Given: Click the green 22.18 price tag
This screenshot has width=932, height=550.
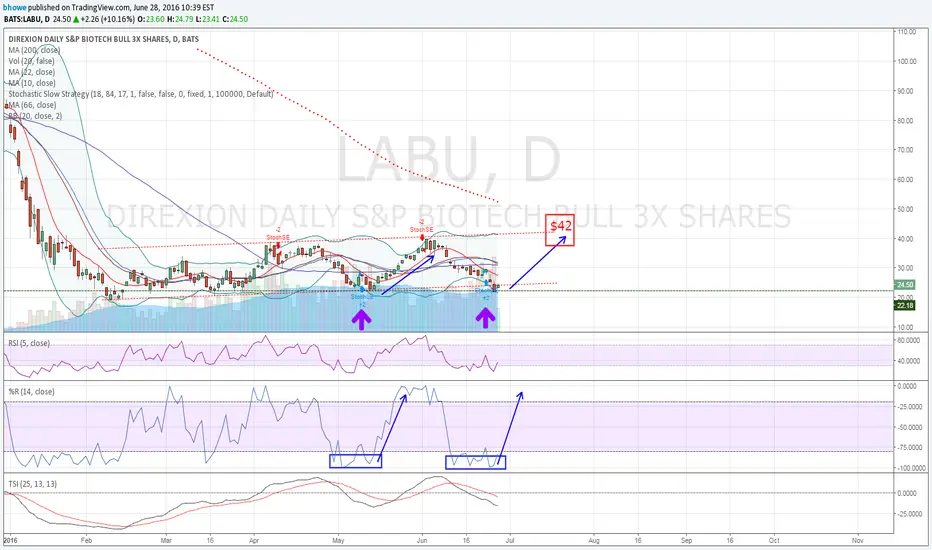Looking at the screenshot, I should coord(905,306).
